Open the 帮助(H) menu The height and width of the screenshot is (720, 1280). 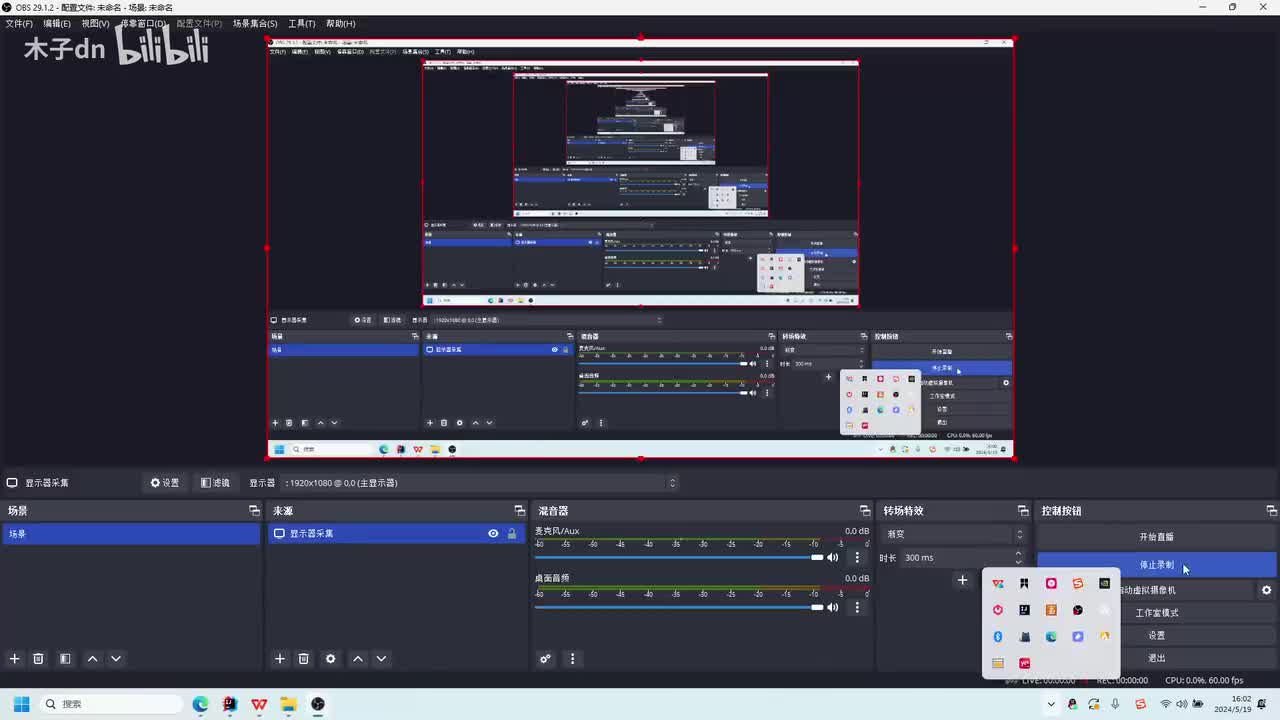pos(340,23)
